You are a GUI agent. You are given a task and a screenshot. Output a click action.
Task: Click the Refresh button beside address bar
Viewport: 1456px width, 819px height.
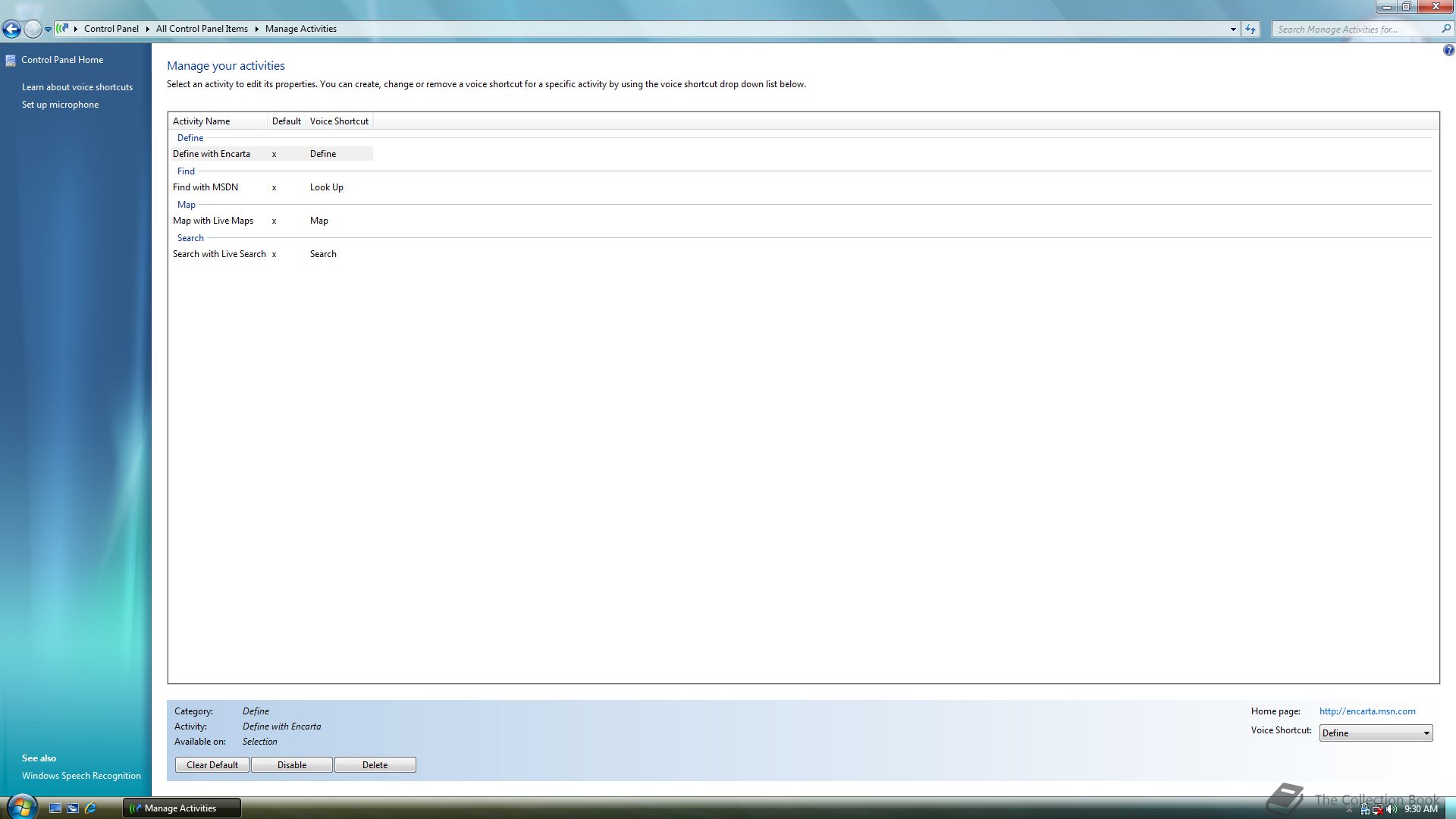(1250, 30)
